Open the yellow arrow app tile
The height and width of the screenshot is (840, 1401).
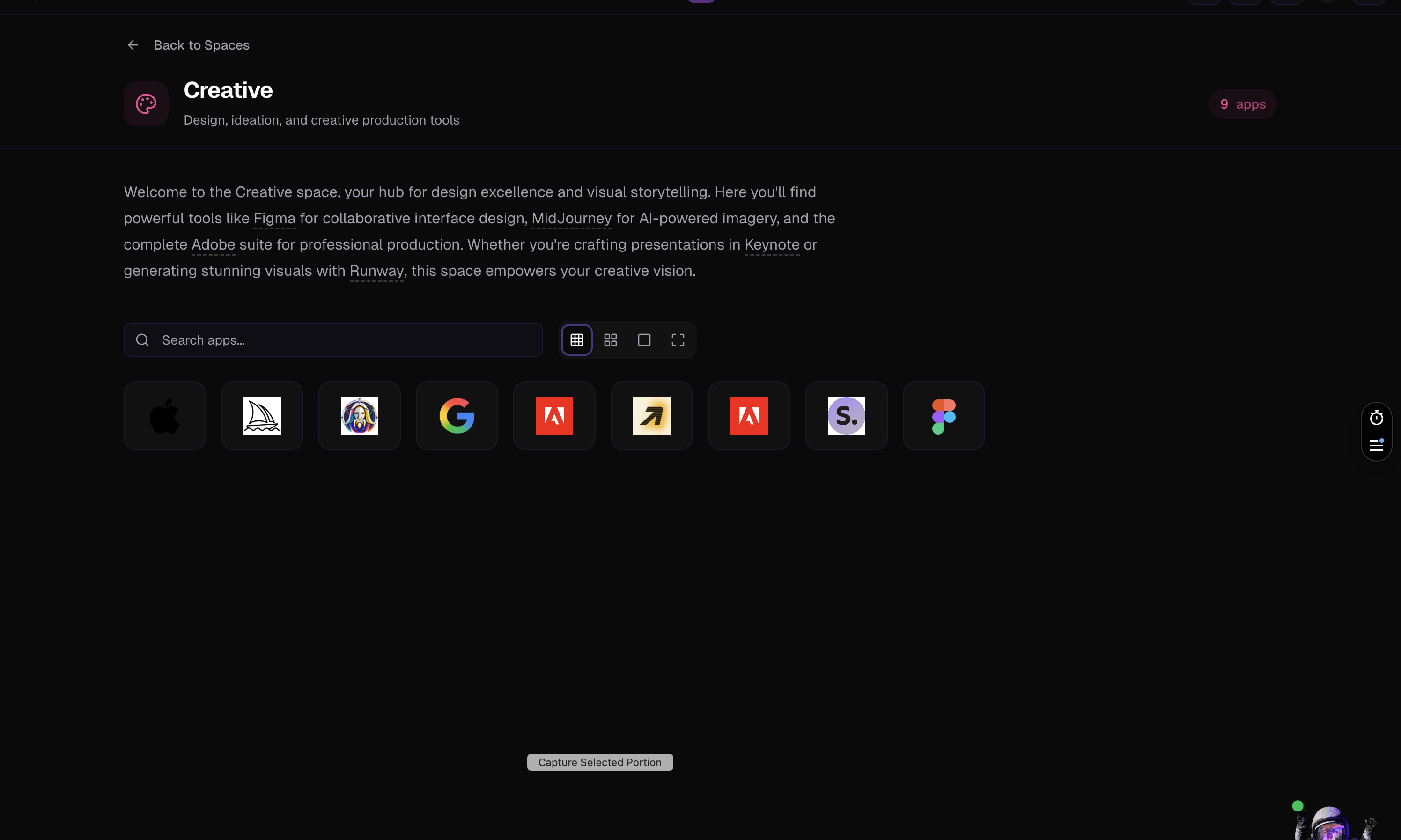pos(651,415)
